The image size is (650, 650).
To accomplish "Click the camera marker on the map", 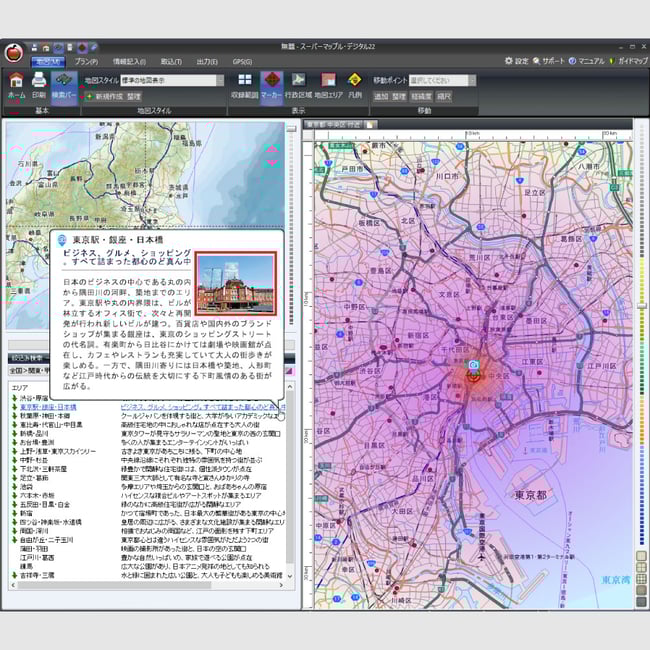I will click(x=473, y=366).
